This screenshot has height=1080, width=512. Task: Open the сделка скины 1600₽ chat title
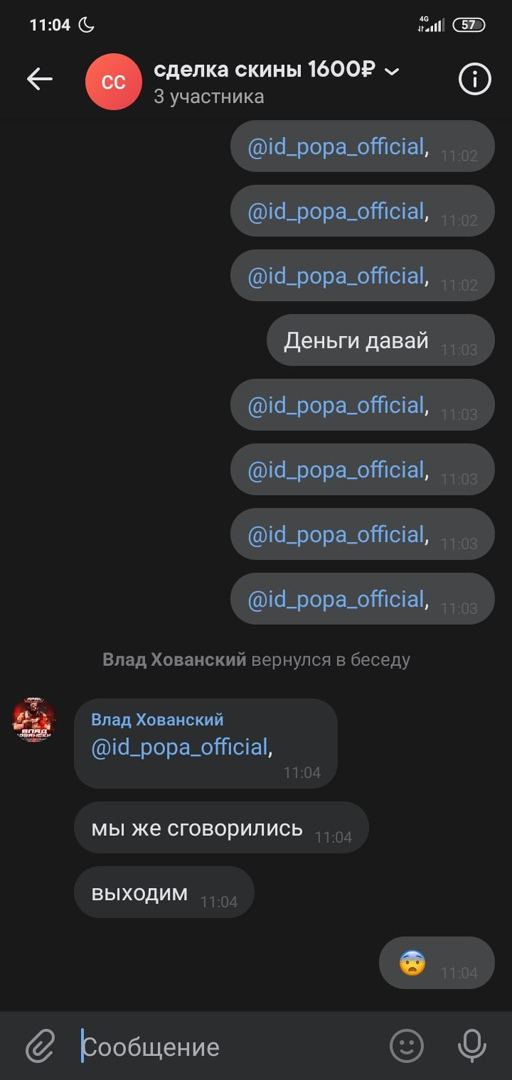click(x=264, y=70)
